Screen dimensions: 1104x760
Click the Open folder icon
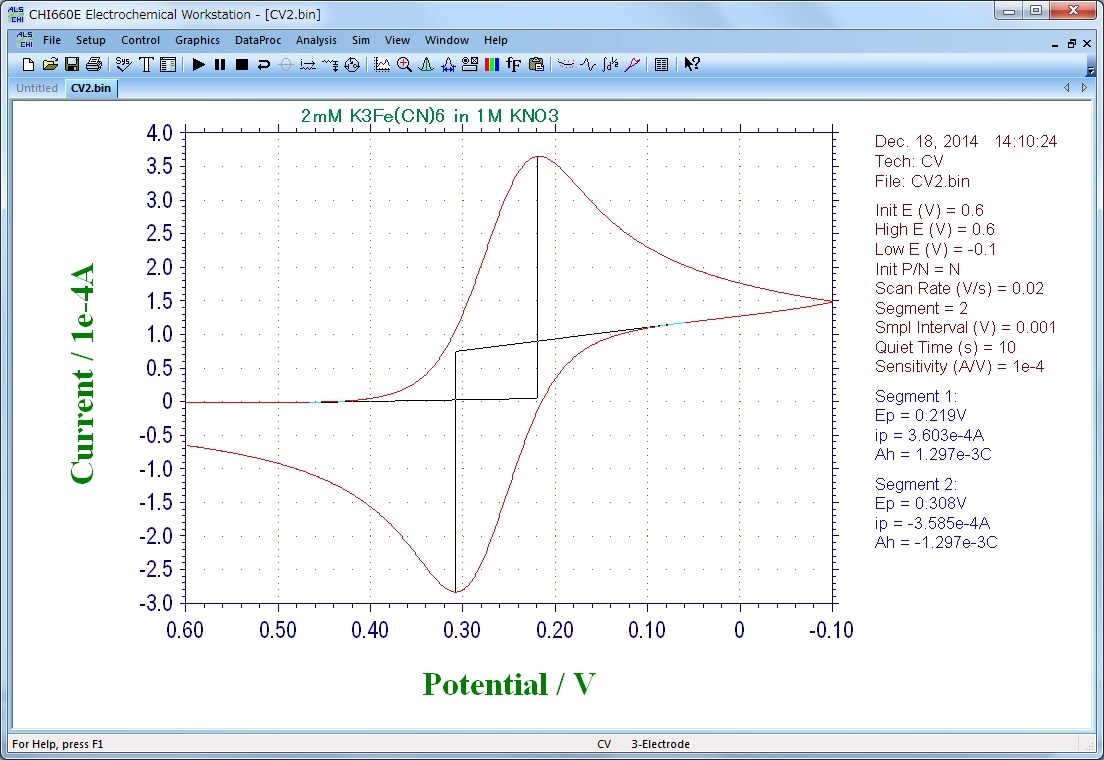click(x=50, y=65)
